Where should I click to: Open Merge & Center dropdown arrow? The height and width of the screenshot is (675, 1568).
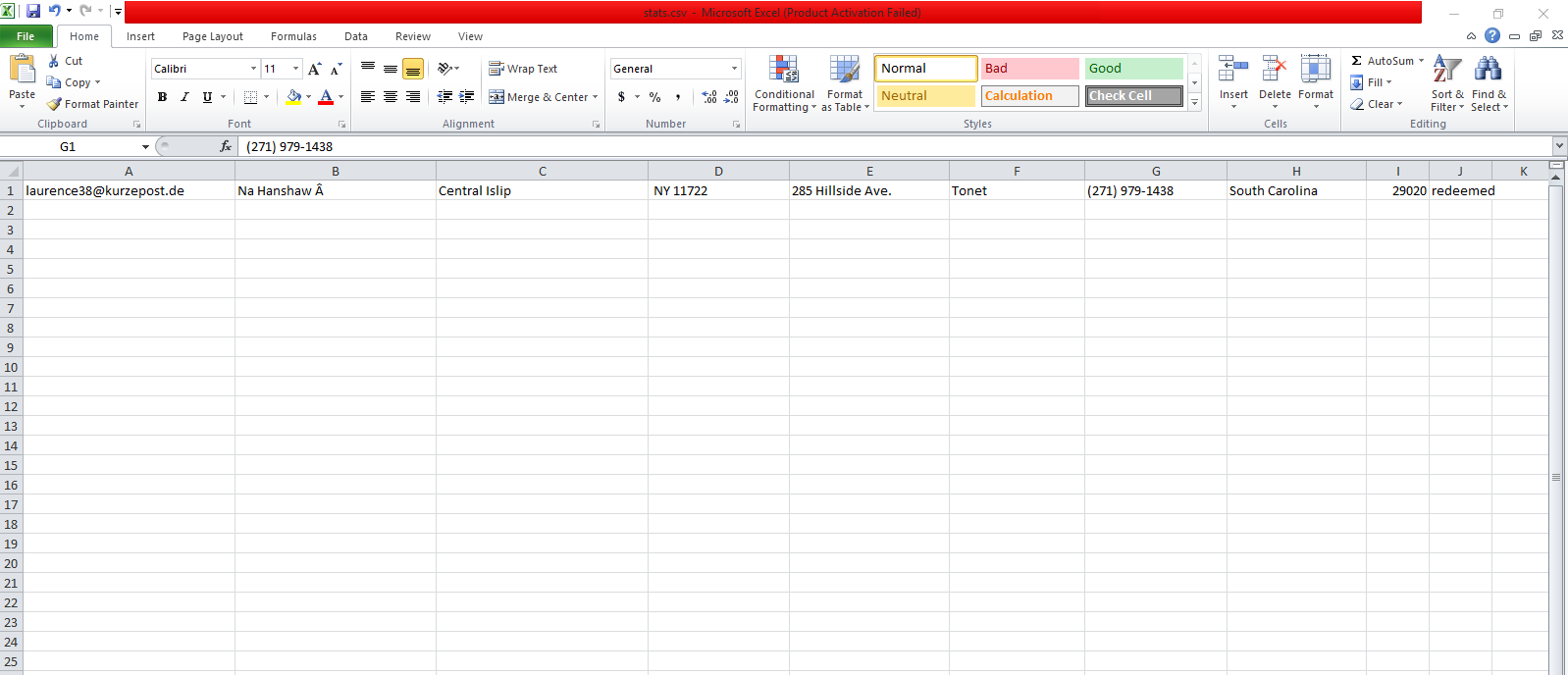tap(596, 97)
